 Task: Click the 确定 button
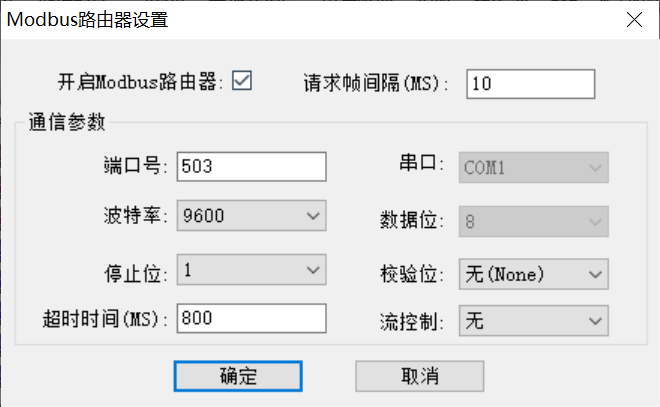238,376
